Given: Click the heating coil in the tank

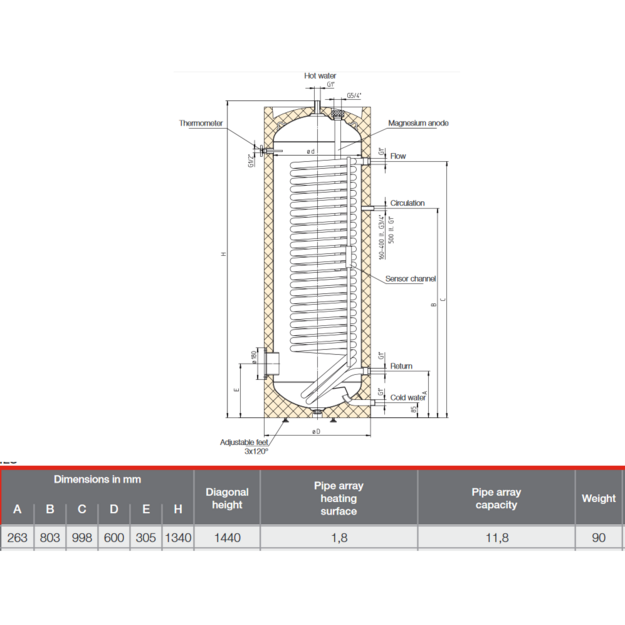Looking at the screenshot, I should coord(319,255).
